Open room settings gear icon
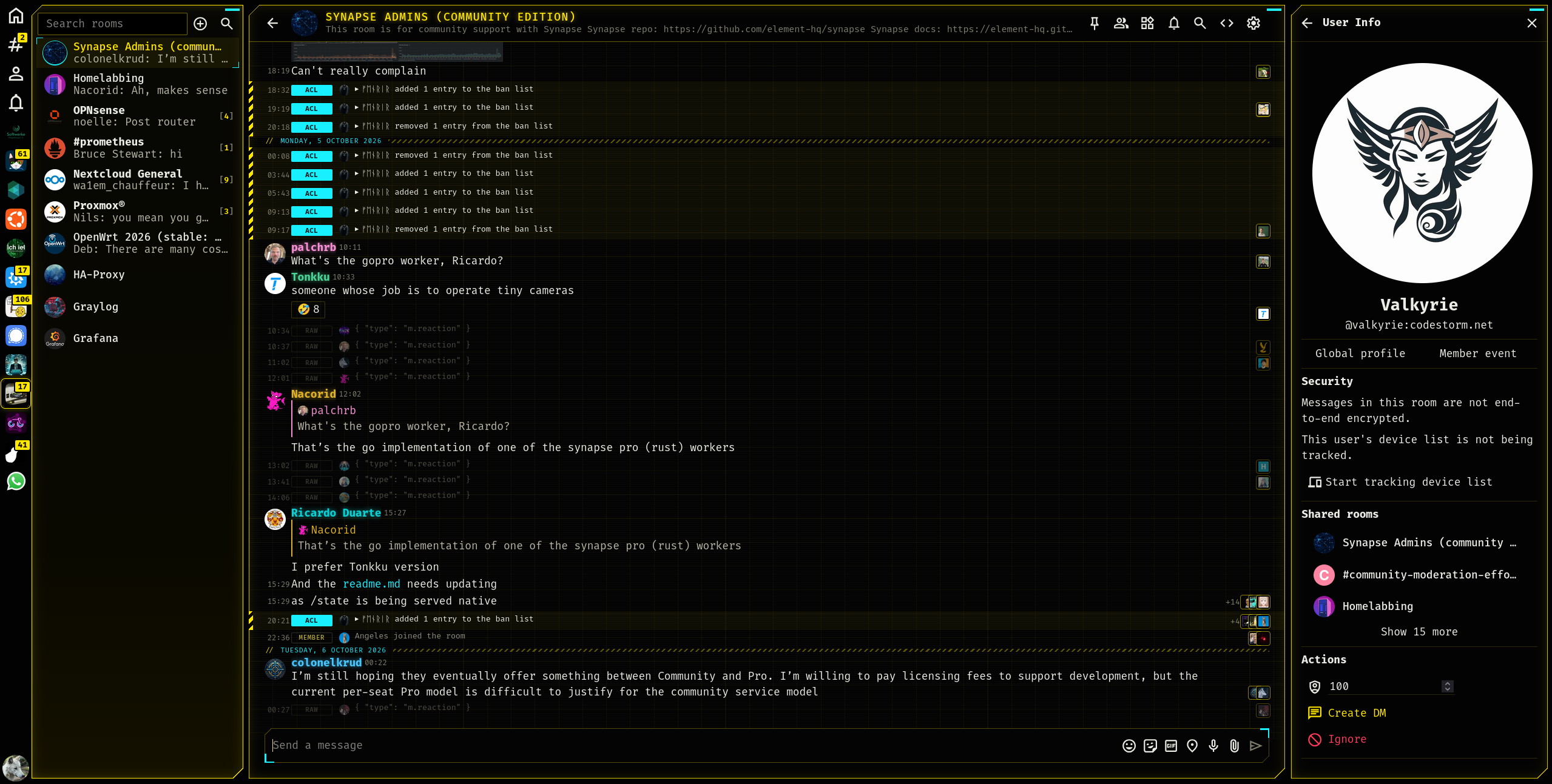Screen dimensions: 1552x784 click(x=1253, y=23)
